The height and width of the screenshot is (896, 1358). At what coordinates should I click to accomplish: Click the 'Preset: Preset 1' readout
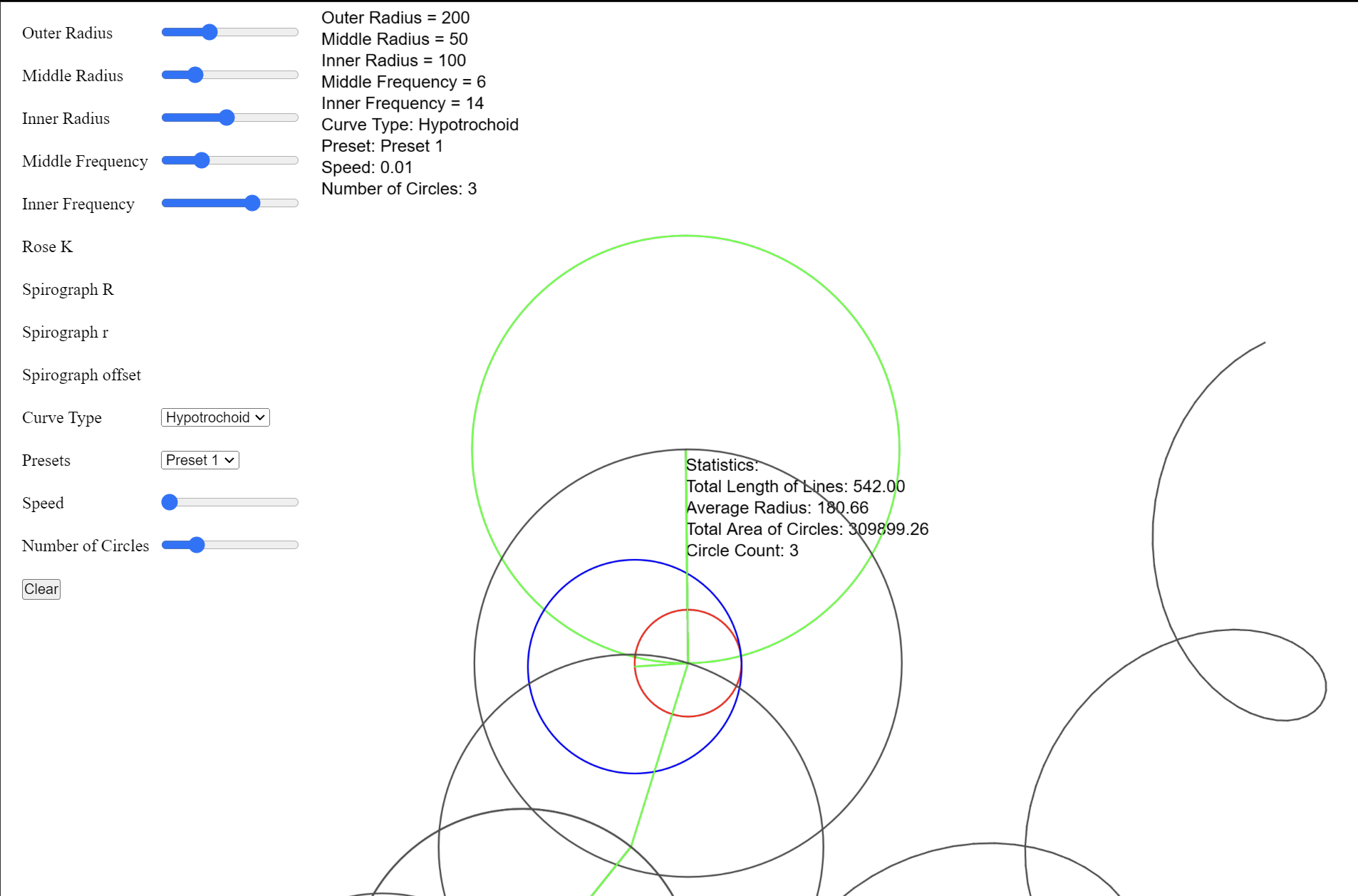click(382, 146)
